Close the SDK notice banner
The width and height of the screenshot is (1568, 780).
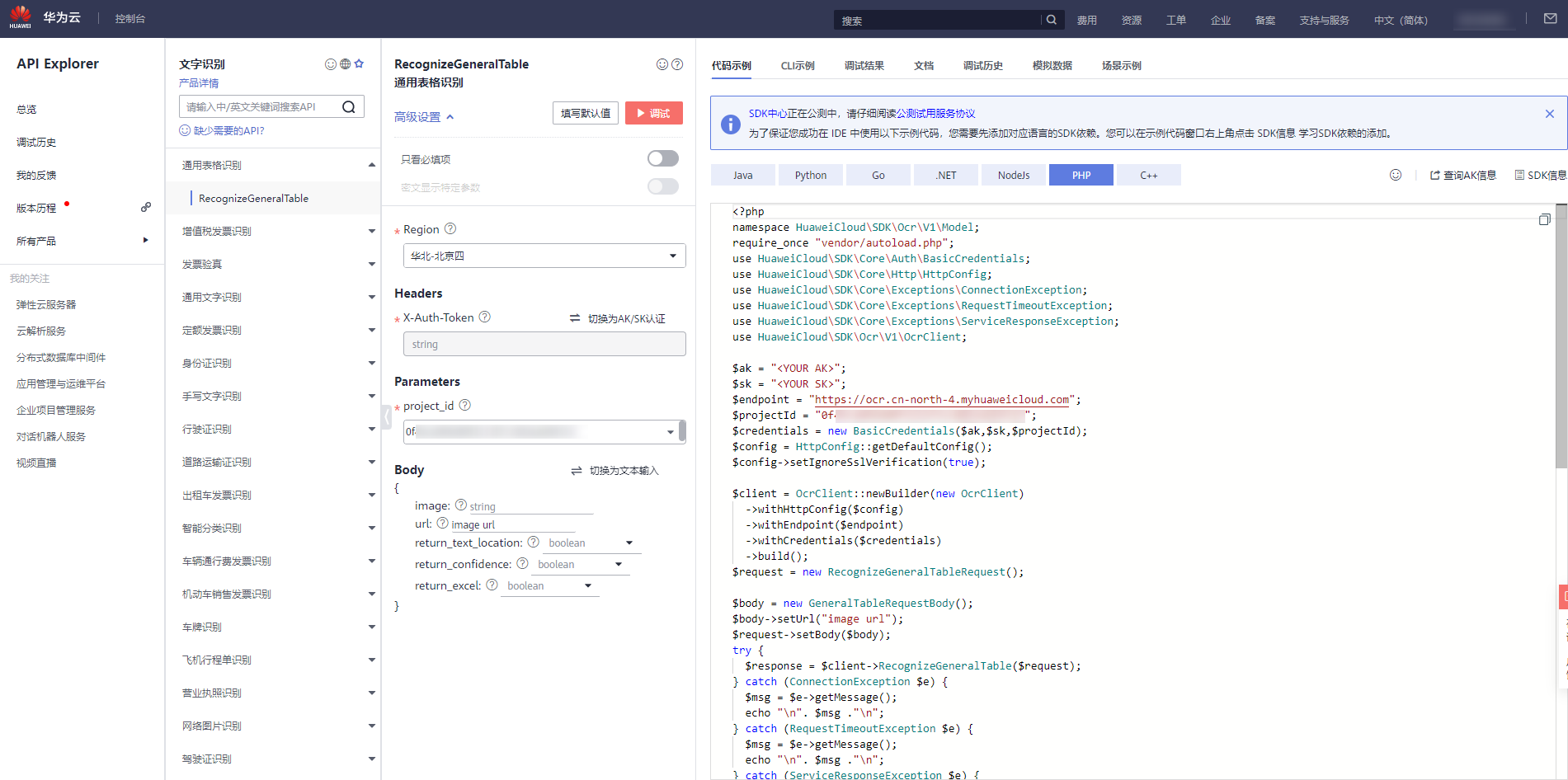tap(1550, 114)
